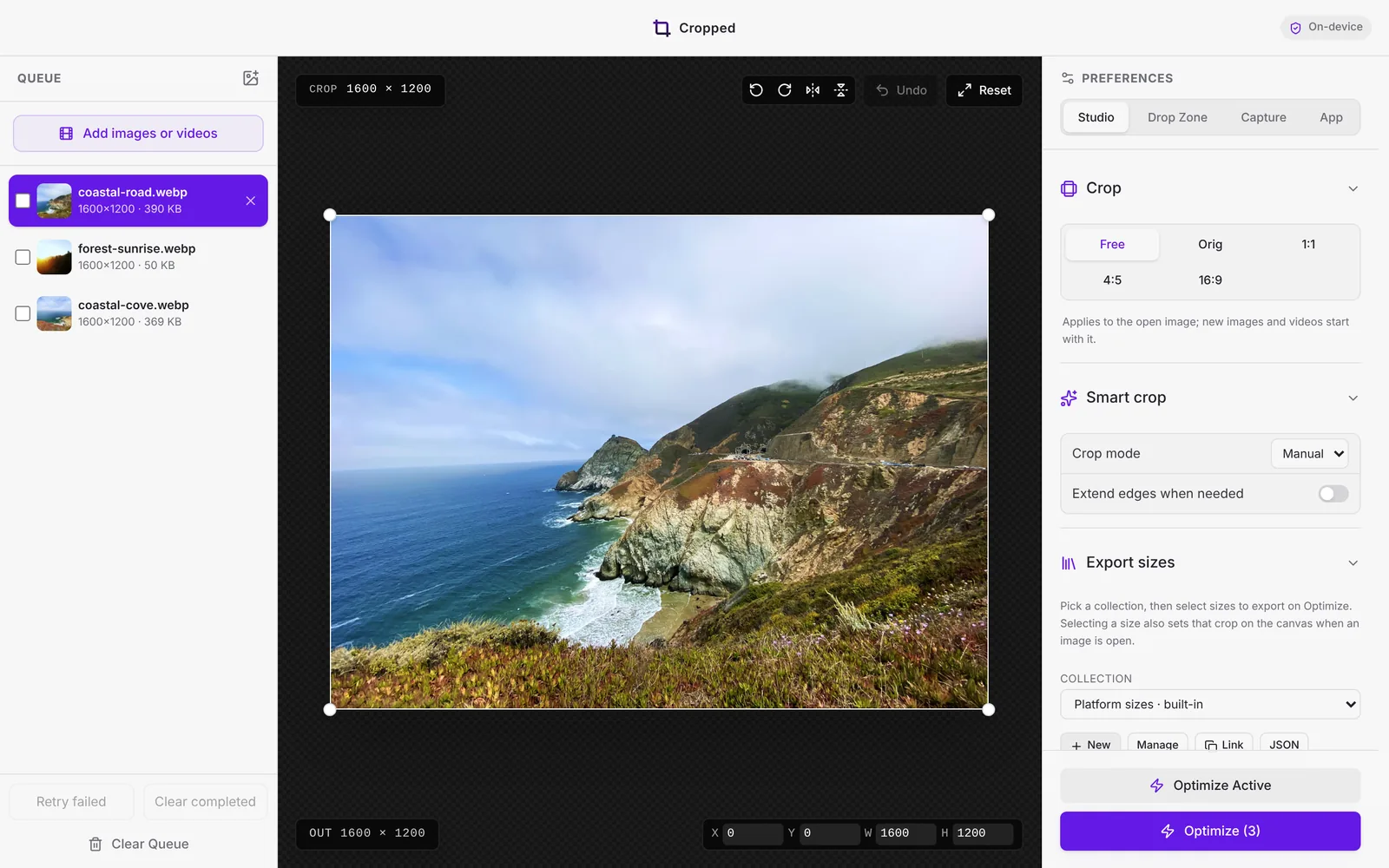Collapse the Crop section
The width and height of the screenshot is (1389, 868).
pyautogui.click(x=1353, y=188)
